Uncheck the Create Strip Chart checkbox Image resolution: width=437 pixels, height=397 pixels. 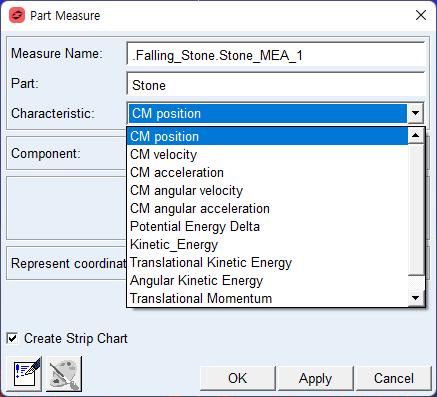click(12, 339)
